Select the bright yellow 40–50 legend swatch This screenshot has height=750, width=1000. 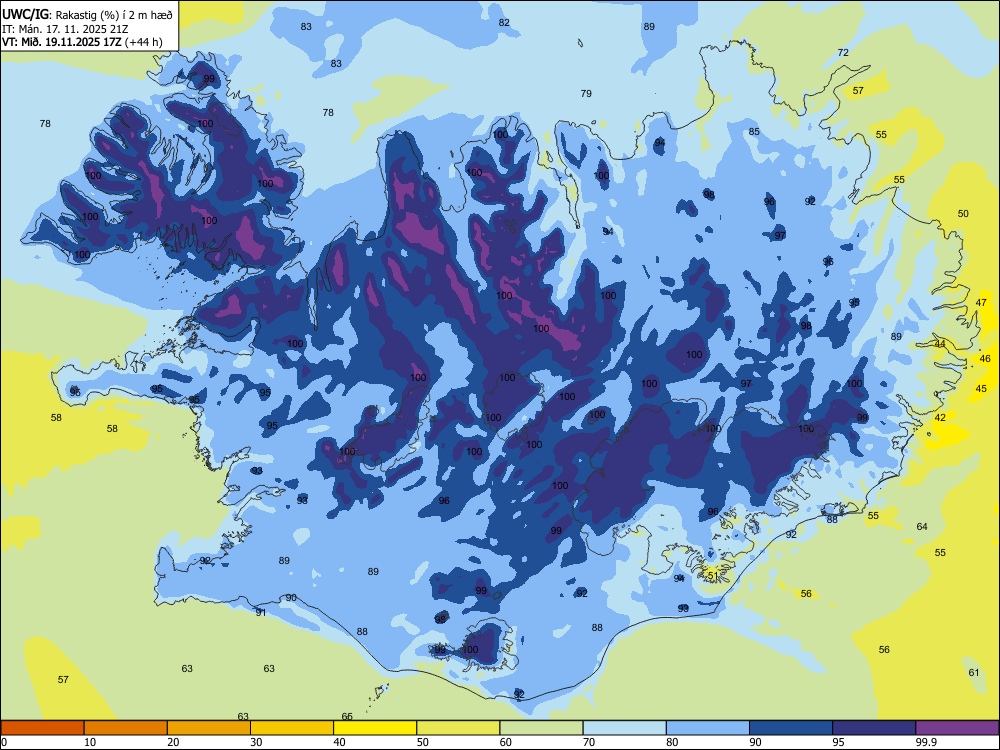coord(375,728)
